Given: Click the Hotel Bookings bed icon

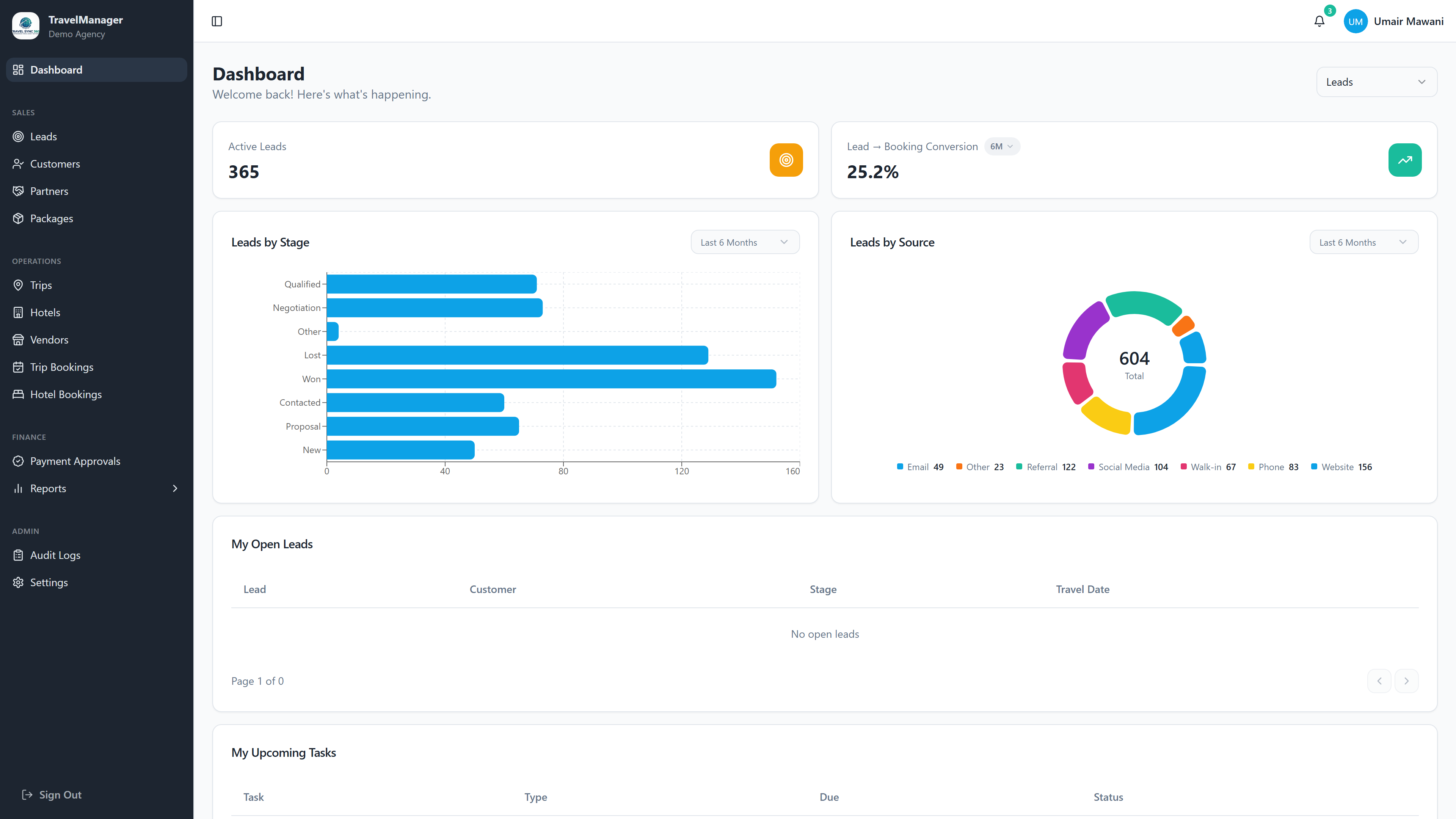Looking at the screenshot, I should [x=18, y=394].
